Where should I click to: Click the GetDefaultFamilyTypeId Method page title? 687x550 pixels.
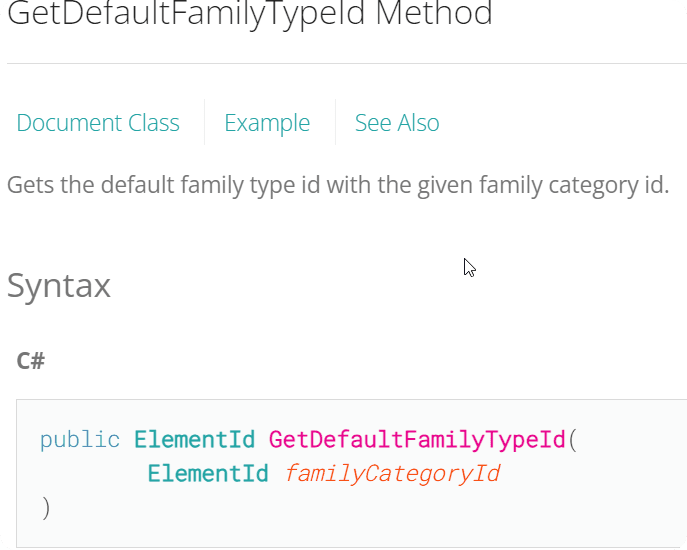click(250, 14)
